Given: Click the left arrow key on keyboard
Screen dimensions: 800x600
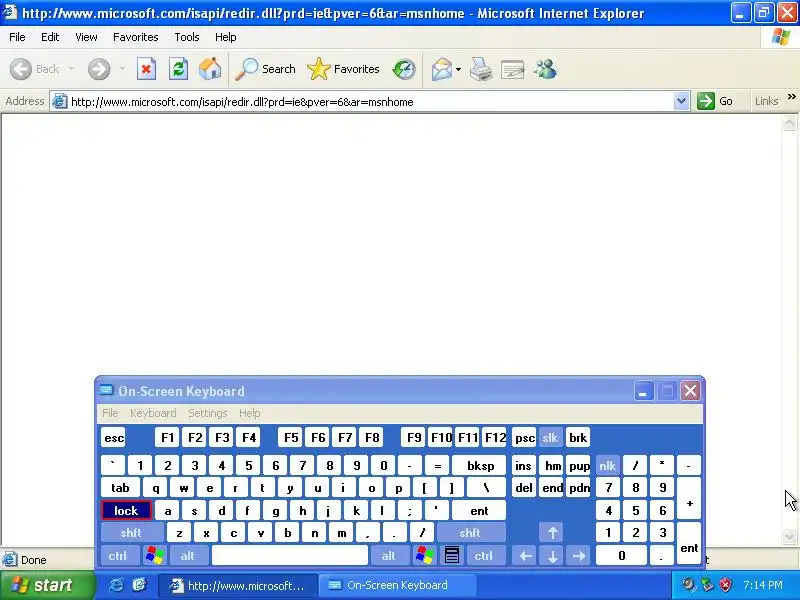Looking at the screenshot, I should click(526, 555).
